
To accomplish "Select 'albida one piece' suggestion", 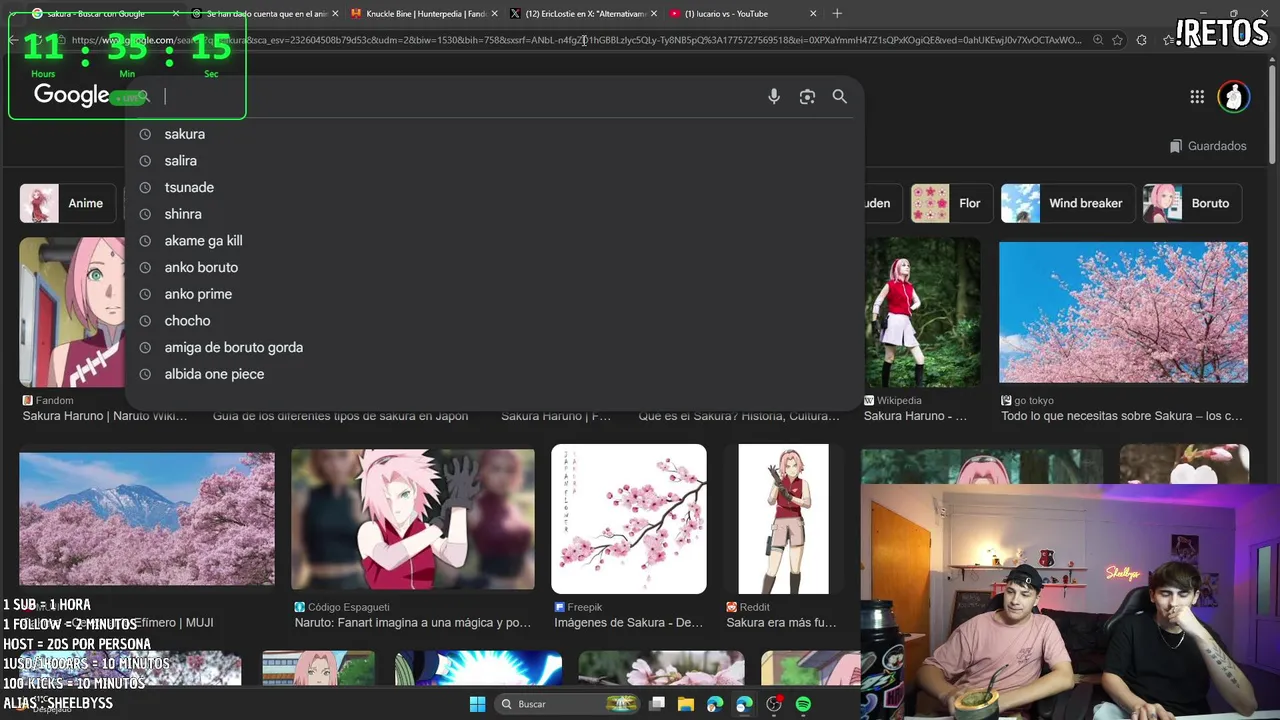I will click(x=214, y=374).
